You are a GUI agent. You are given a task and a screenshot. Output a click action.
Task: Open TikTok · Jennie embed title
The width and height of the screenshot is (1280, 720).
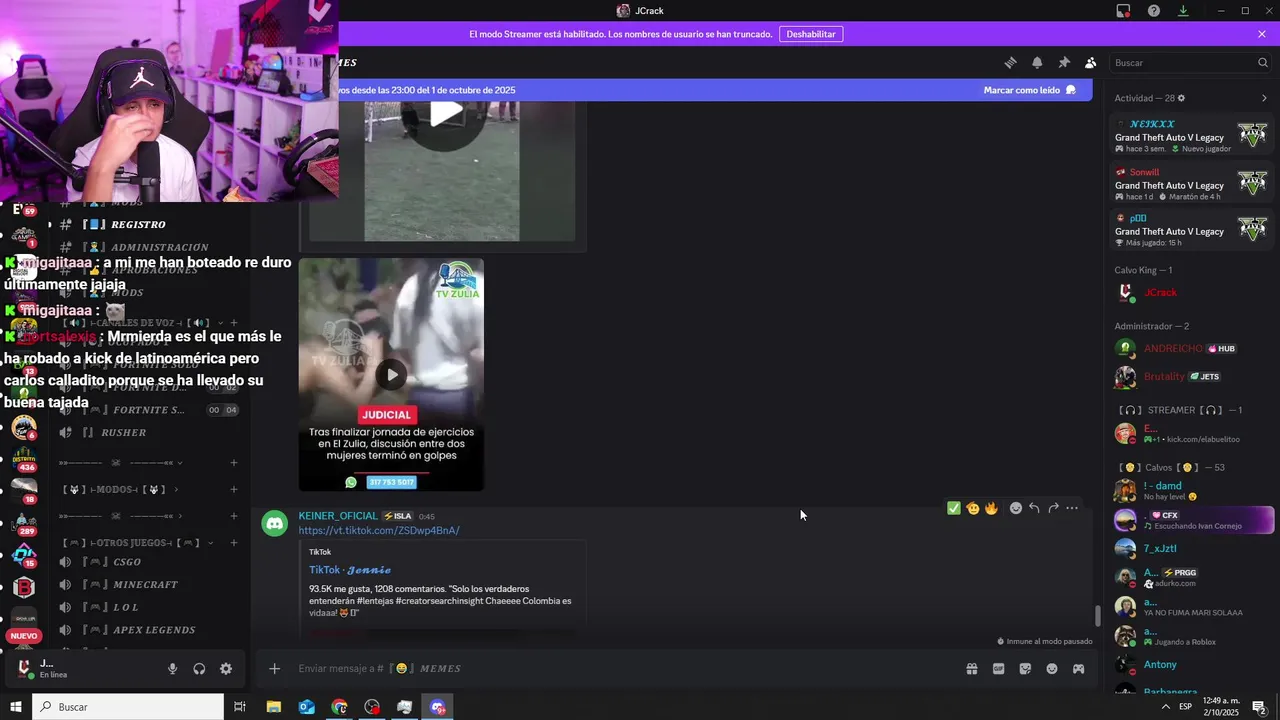point(349,570)
